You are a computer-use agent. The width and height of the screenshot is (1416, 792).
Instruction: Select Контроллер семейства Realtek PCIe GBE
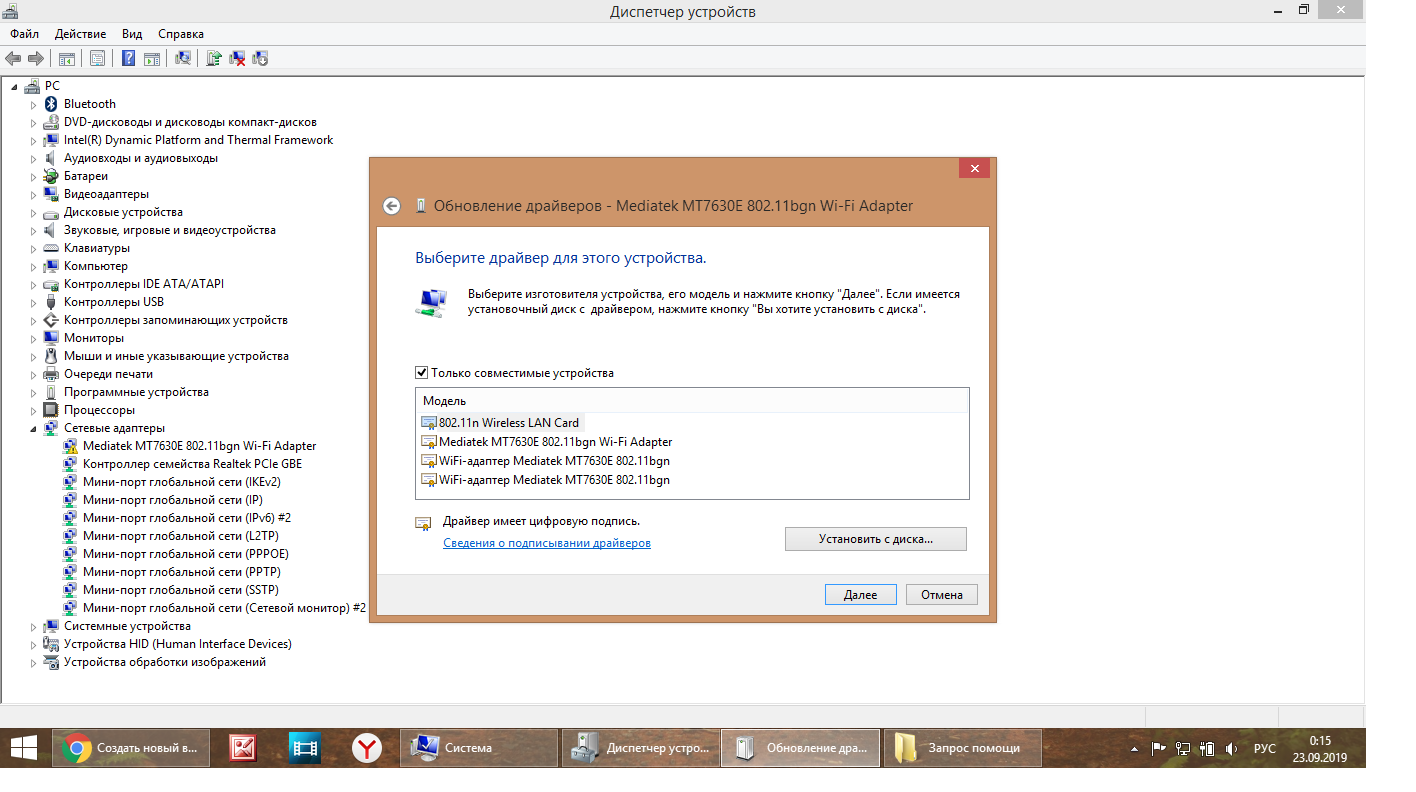tap(192, 464)
